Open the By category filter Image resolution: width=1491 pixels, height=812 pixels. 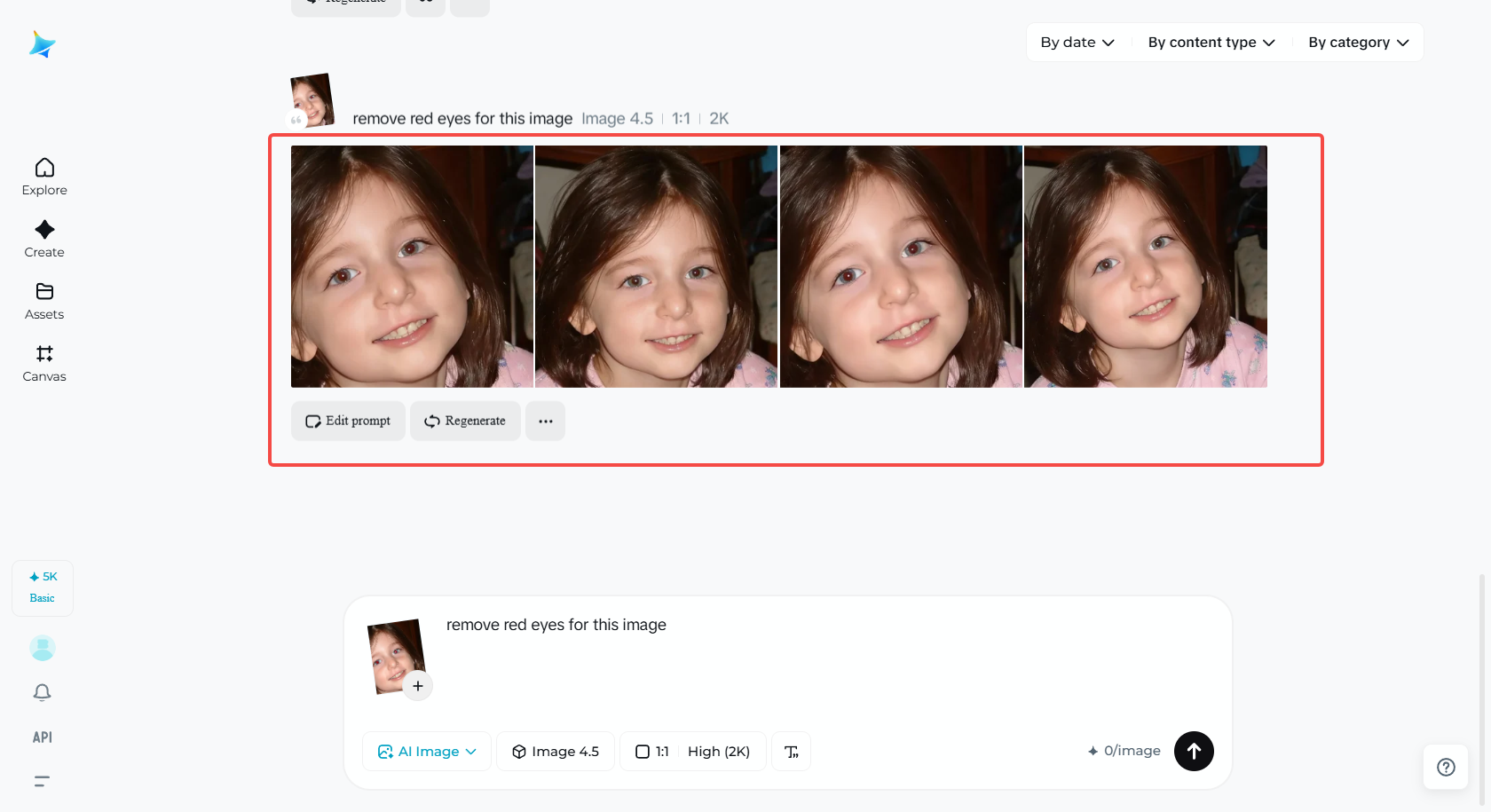[x=1357, y=42]
